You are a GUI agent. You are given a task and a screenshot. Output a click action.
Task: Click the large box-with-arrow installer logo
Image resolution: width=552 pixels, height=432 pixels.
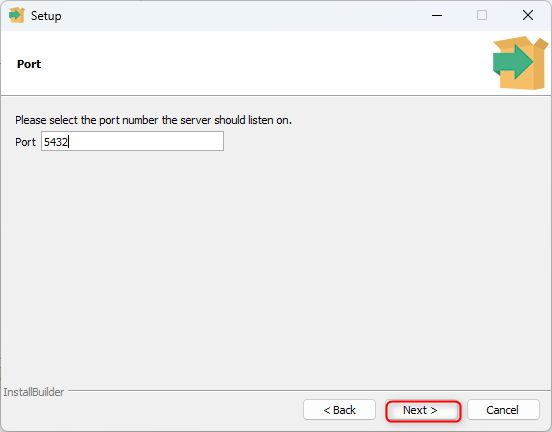[520, 63]
